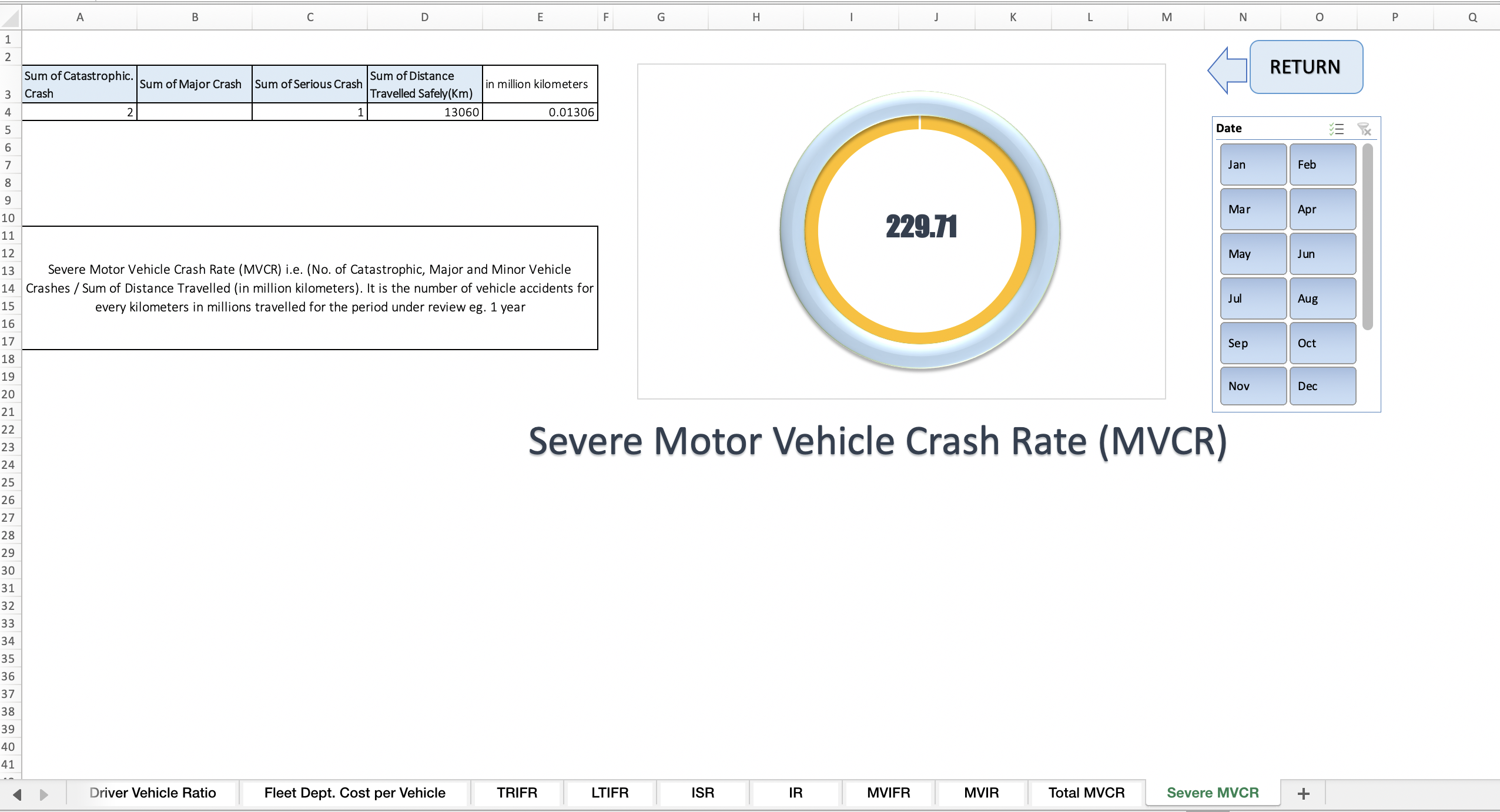Screen dimensions: 1500x812
Task: Click the Select All corner triangle
Action: tap(11, 18)
